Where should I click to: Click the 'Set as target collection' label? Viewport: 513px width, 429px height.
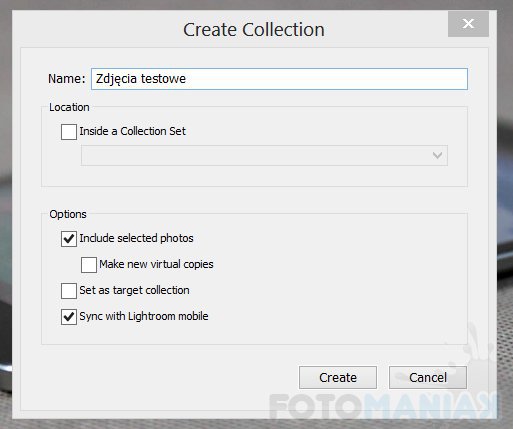click(134, 290)
